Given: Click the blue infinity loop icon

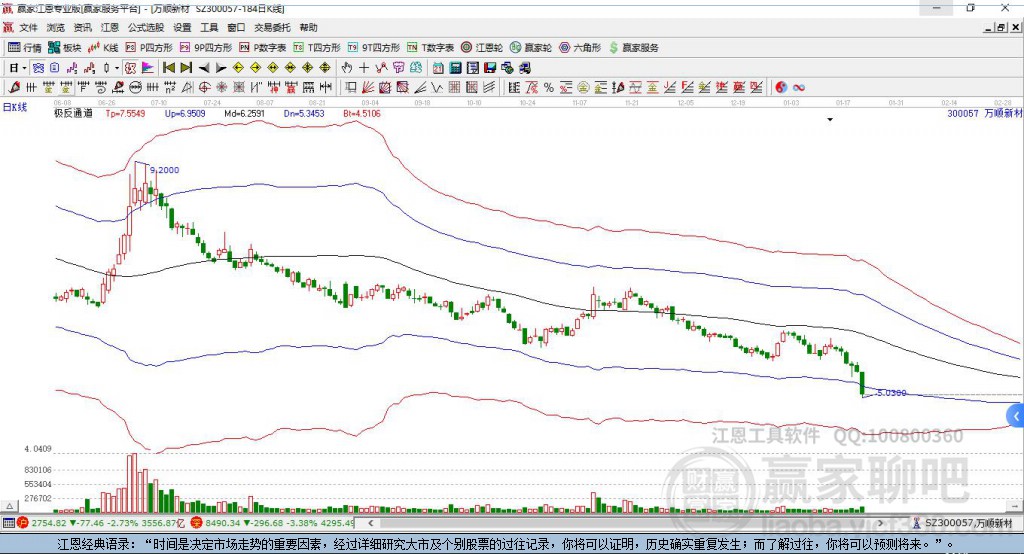Looking at the screenshot, I should 799,88.
